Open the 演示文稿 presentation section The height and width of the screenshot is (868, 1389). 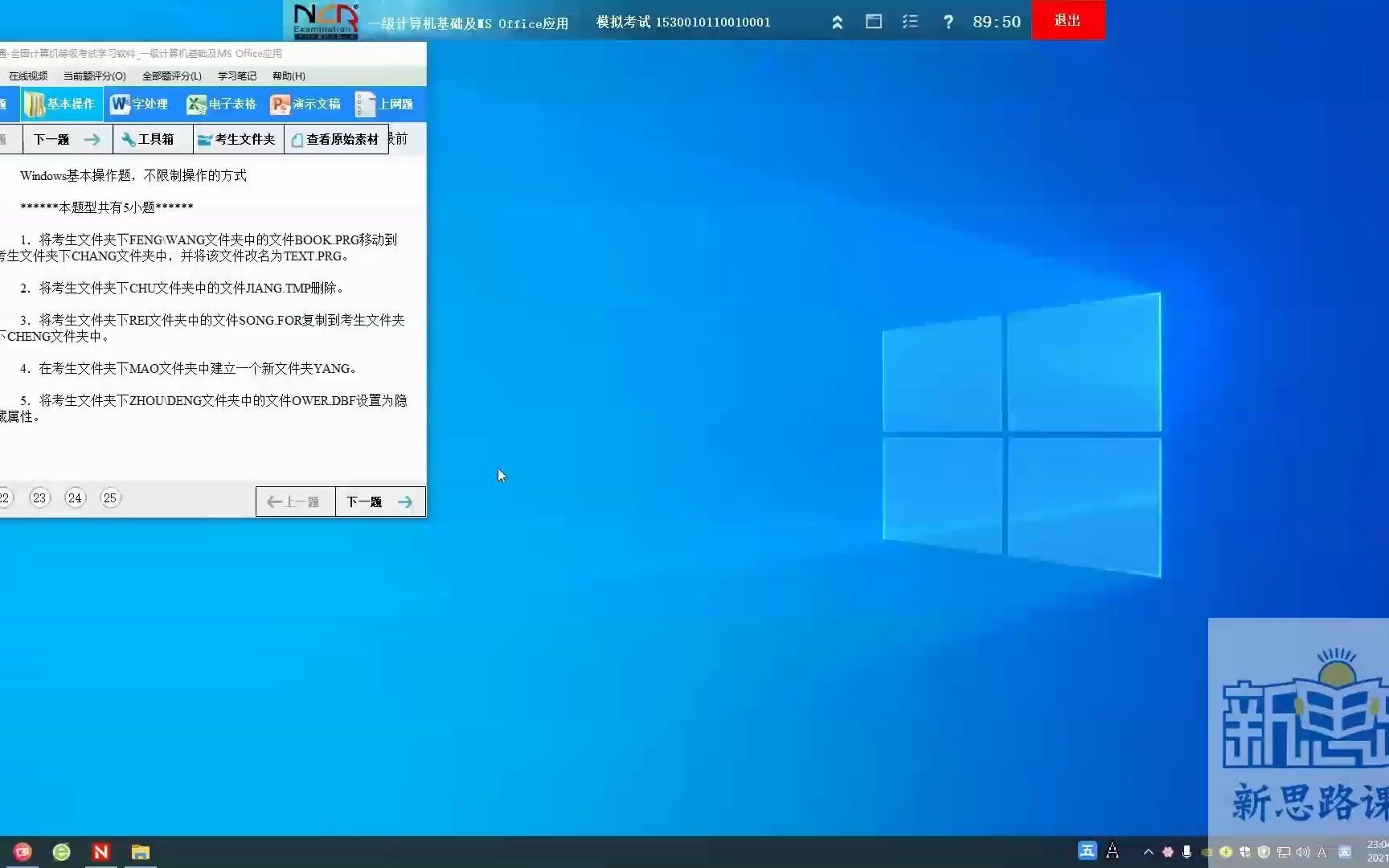pos(305,104)
